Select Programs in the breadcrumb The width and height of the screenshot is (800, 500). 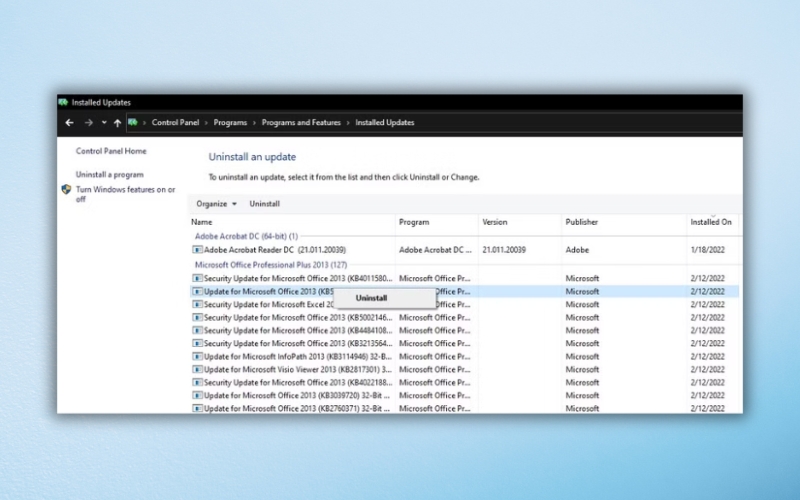(230, 122)
